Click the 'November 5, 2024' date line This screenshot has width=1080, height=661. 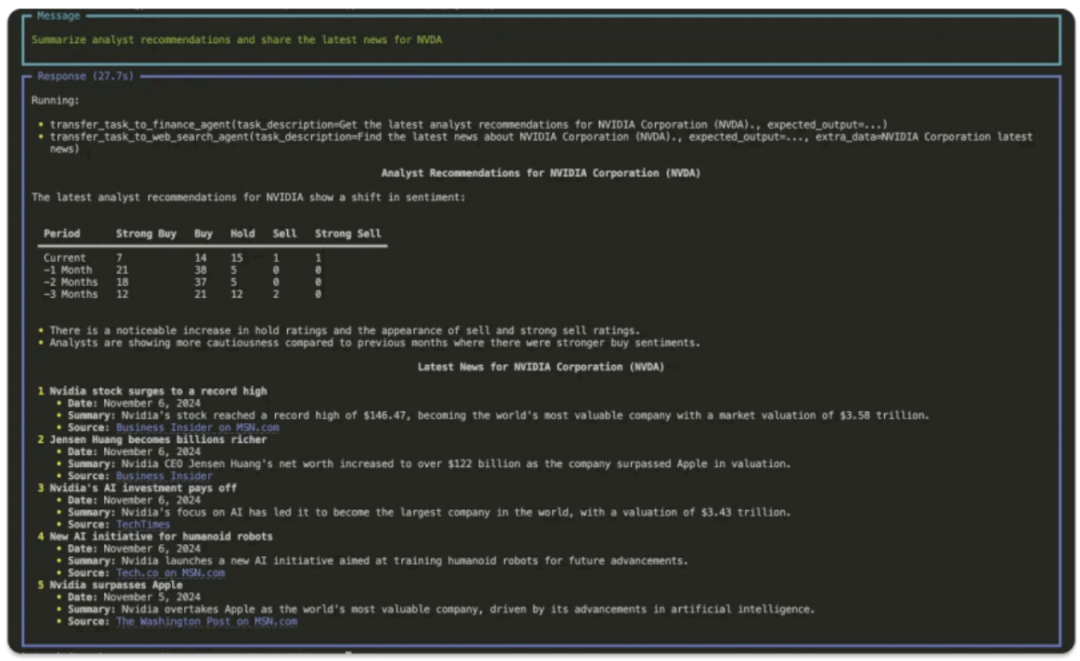[x=134, y=597]
